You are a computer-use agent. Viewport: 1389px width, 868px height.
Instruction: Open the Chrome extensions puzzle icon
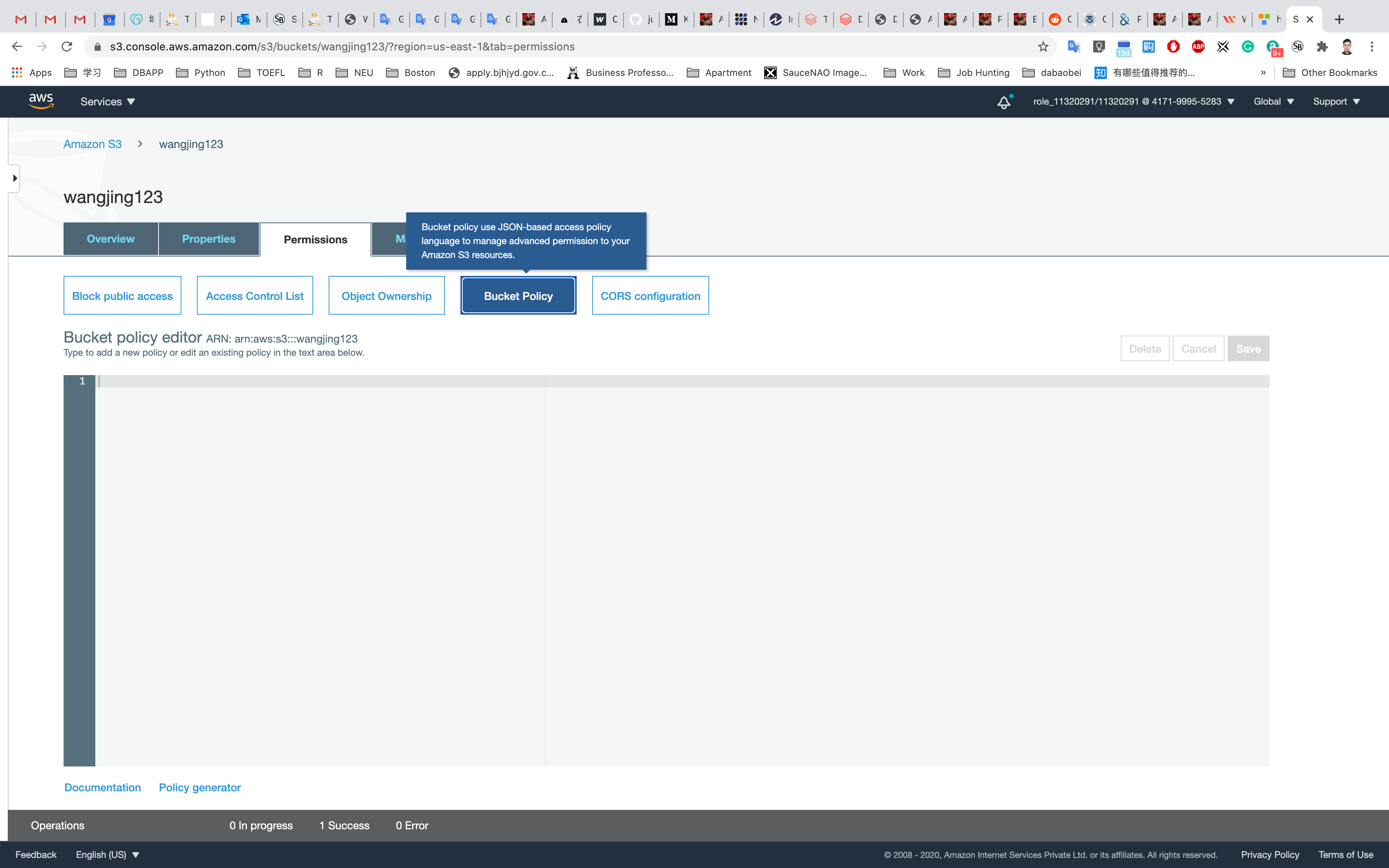coord(1322,46)
